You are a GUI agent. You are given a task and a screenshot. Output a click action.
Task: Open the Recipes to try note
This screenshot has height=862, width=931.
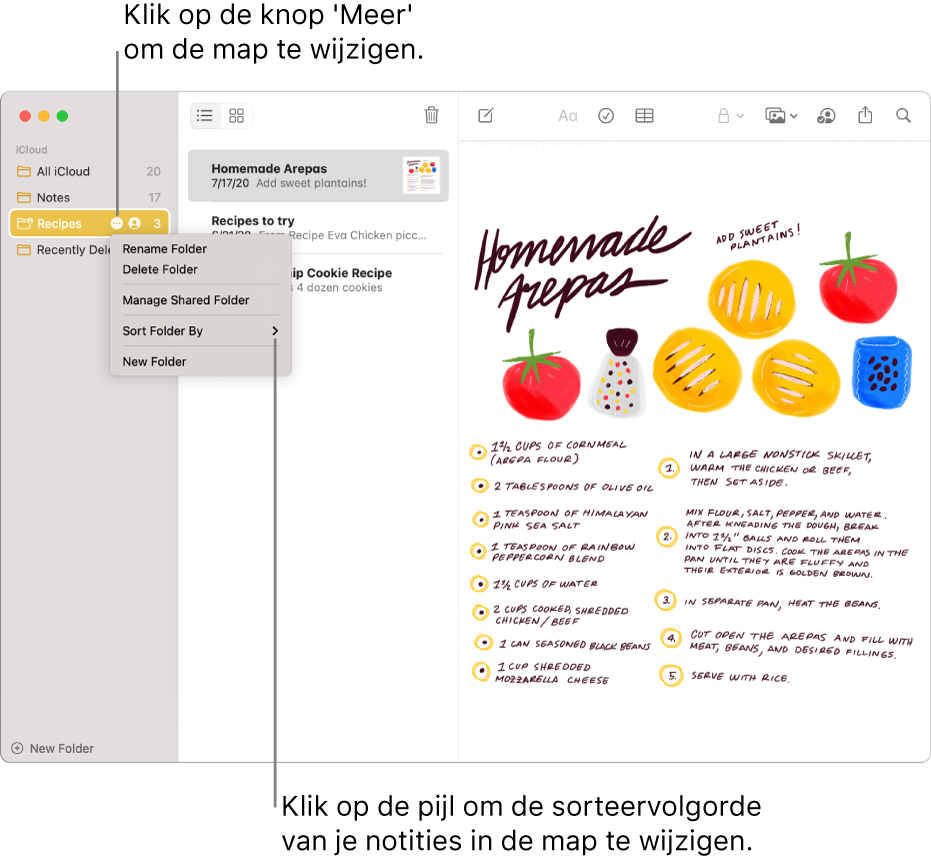[x=318, y=228]
